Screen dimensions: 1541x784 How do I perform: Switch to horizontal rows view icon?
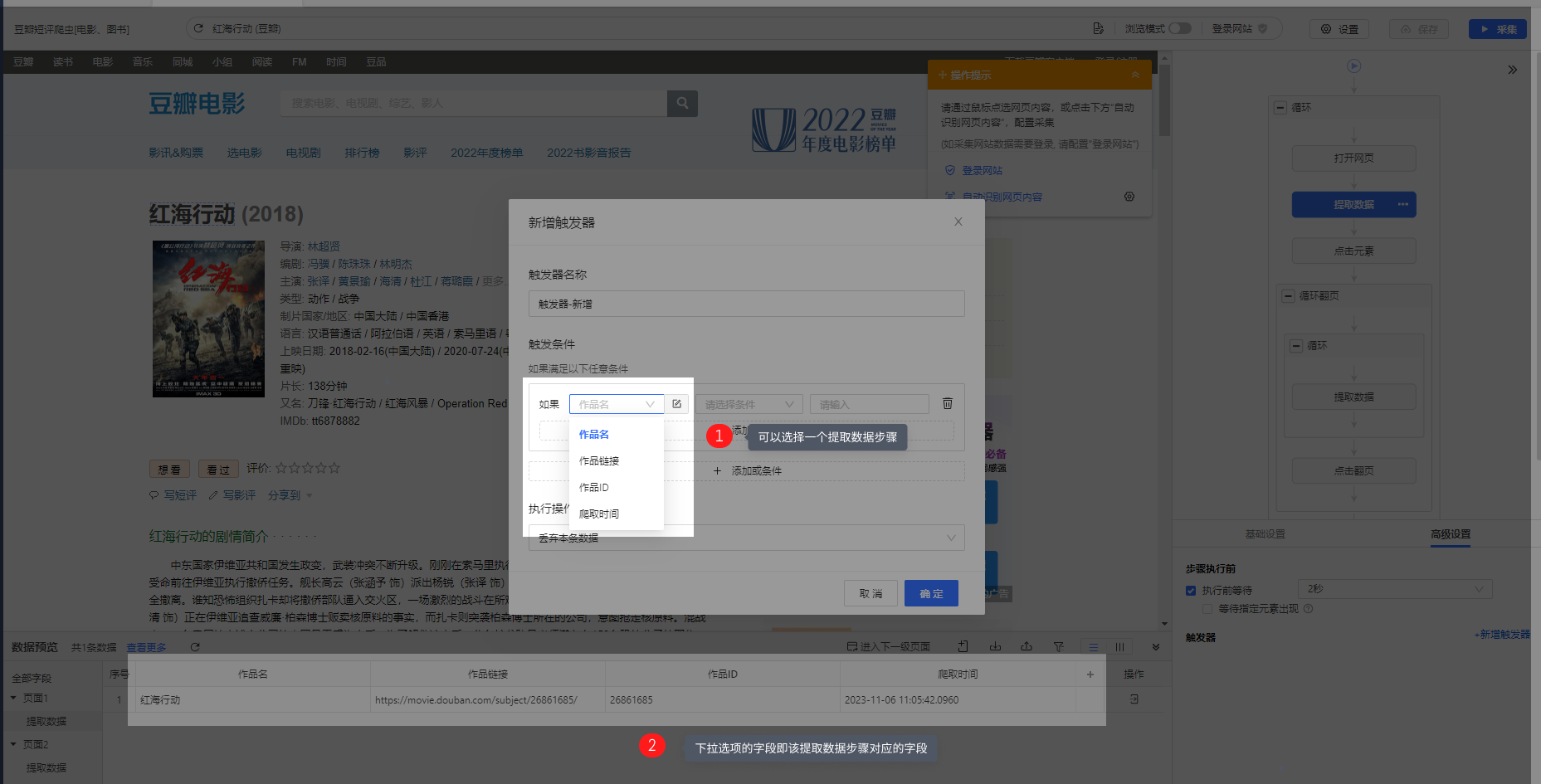[x=1094, y=647]
